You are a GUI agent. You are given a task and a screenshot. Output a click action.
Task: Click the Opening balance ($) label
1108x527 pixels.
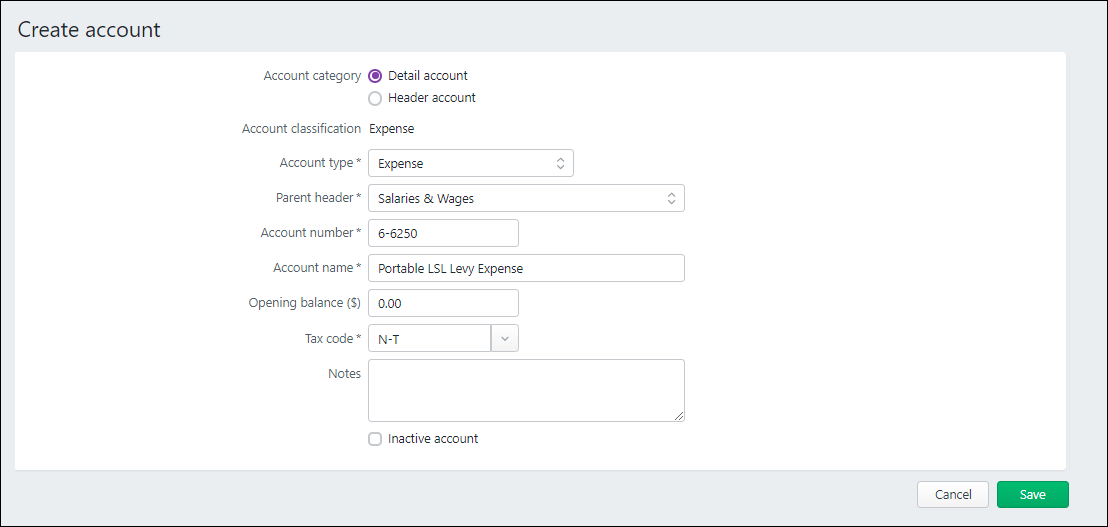tap(304, 303)
